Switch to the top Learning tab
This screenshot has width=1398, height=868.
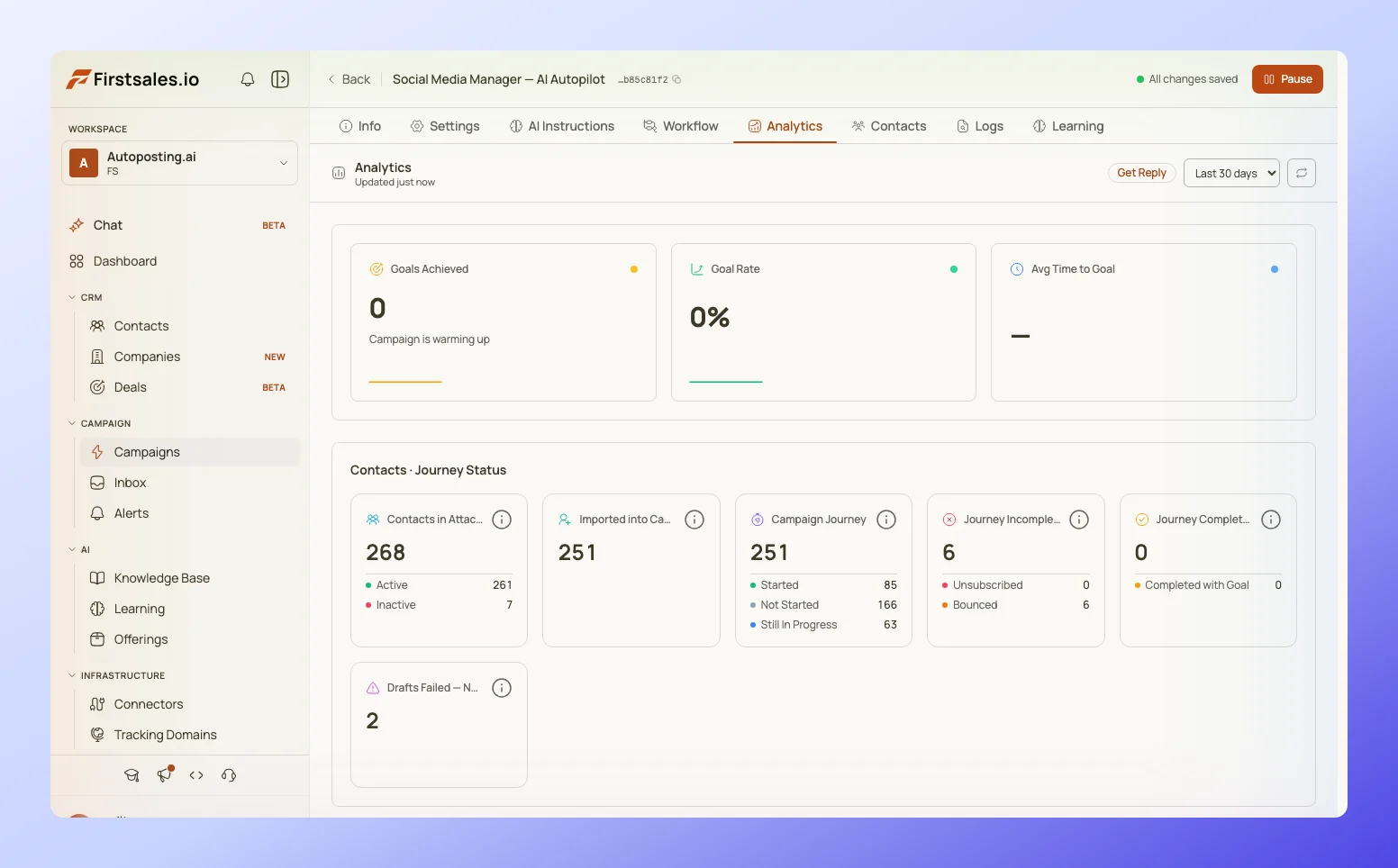click(1068, 126)
